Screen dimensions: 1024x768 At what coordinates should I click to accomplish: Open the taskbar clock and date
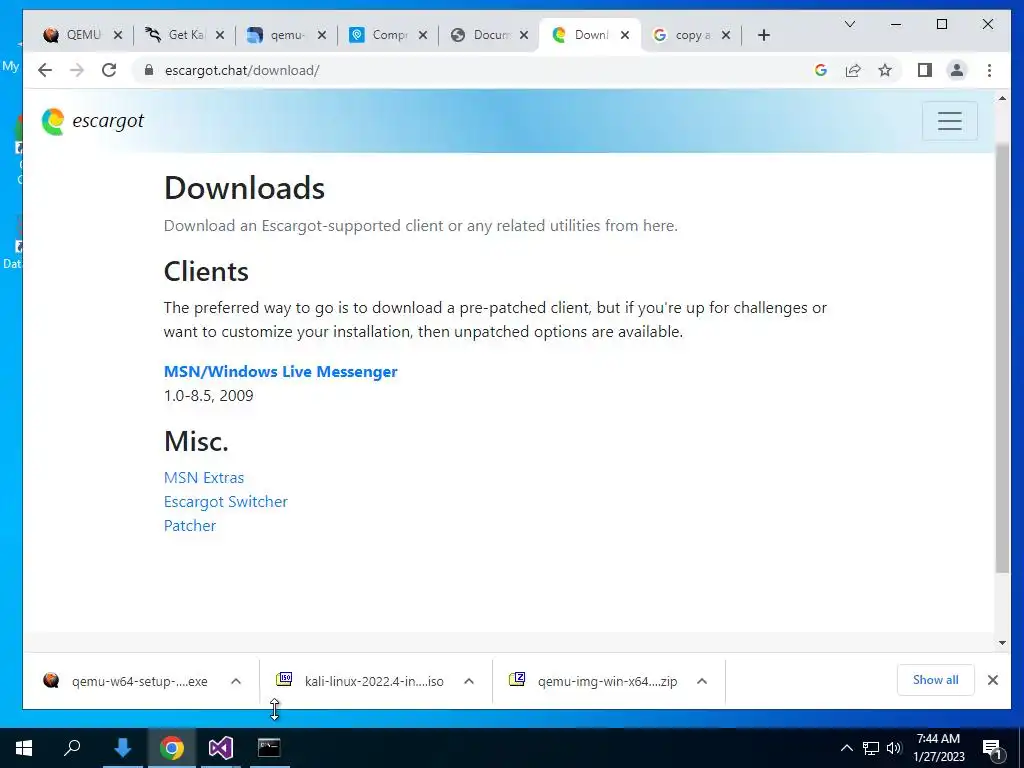938,748
